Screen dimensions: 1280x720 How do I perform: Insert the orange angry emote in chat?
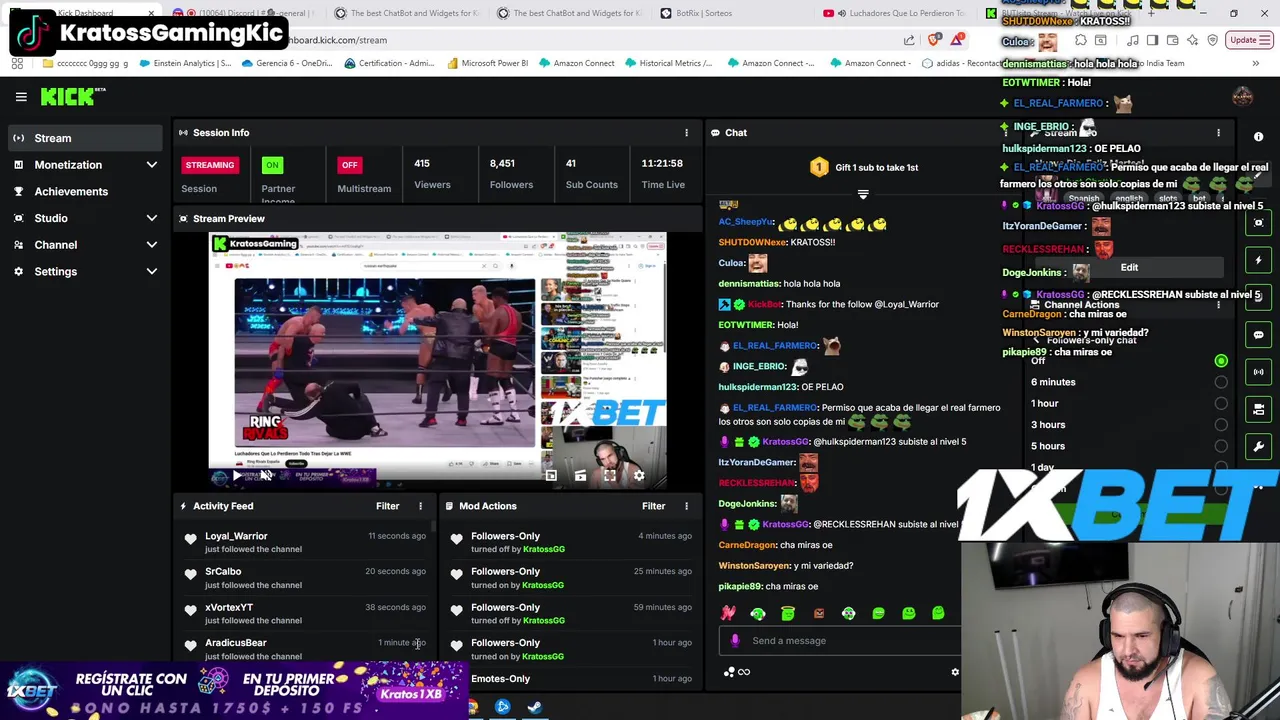(818, 613)
